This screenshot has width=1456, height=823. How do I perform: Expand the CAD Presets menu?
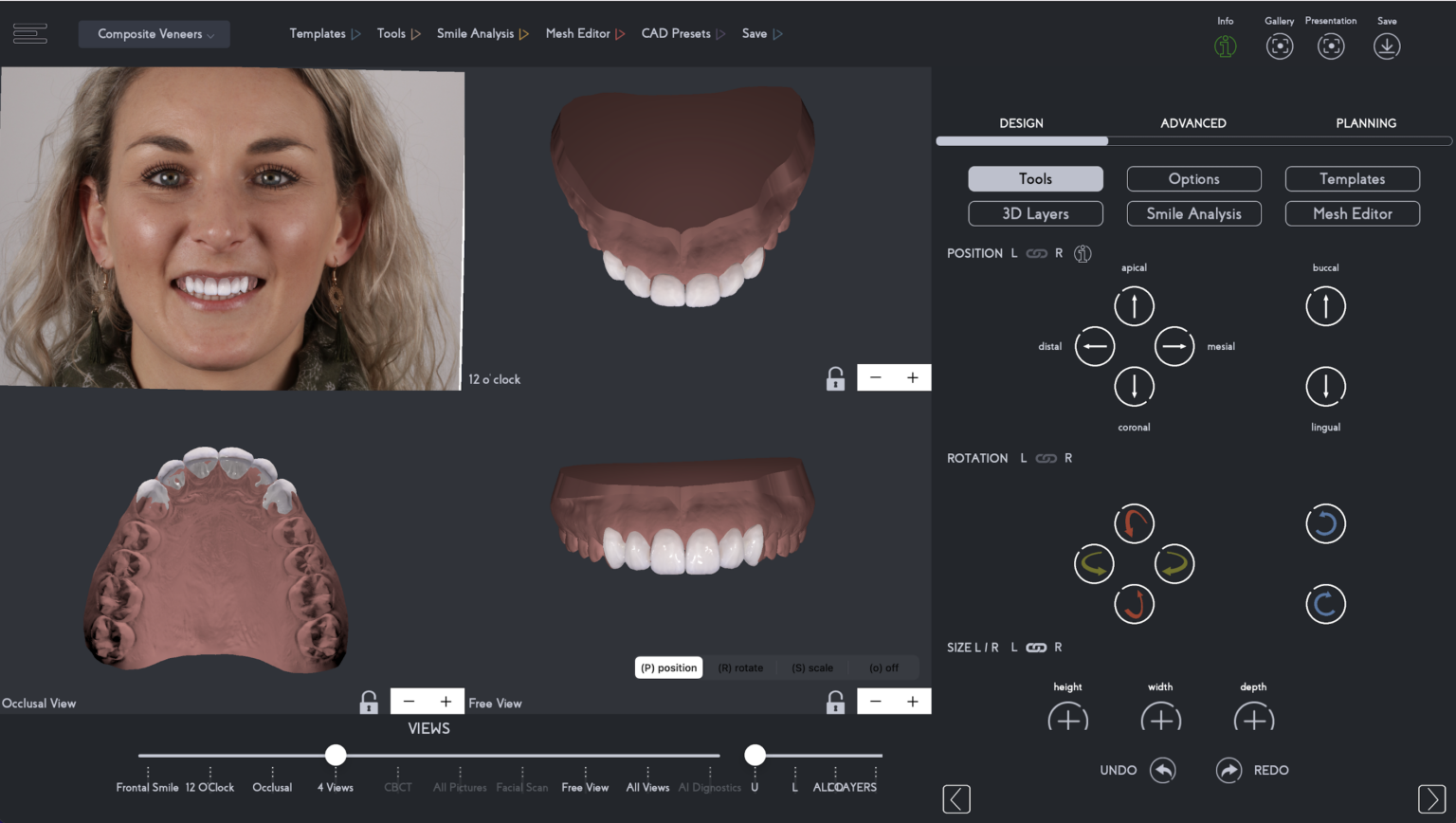(x=682, y=33)
